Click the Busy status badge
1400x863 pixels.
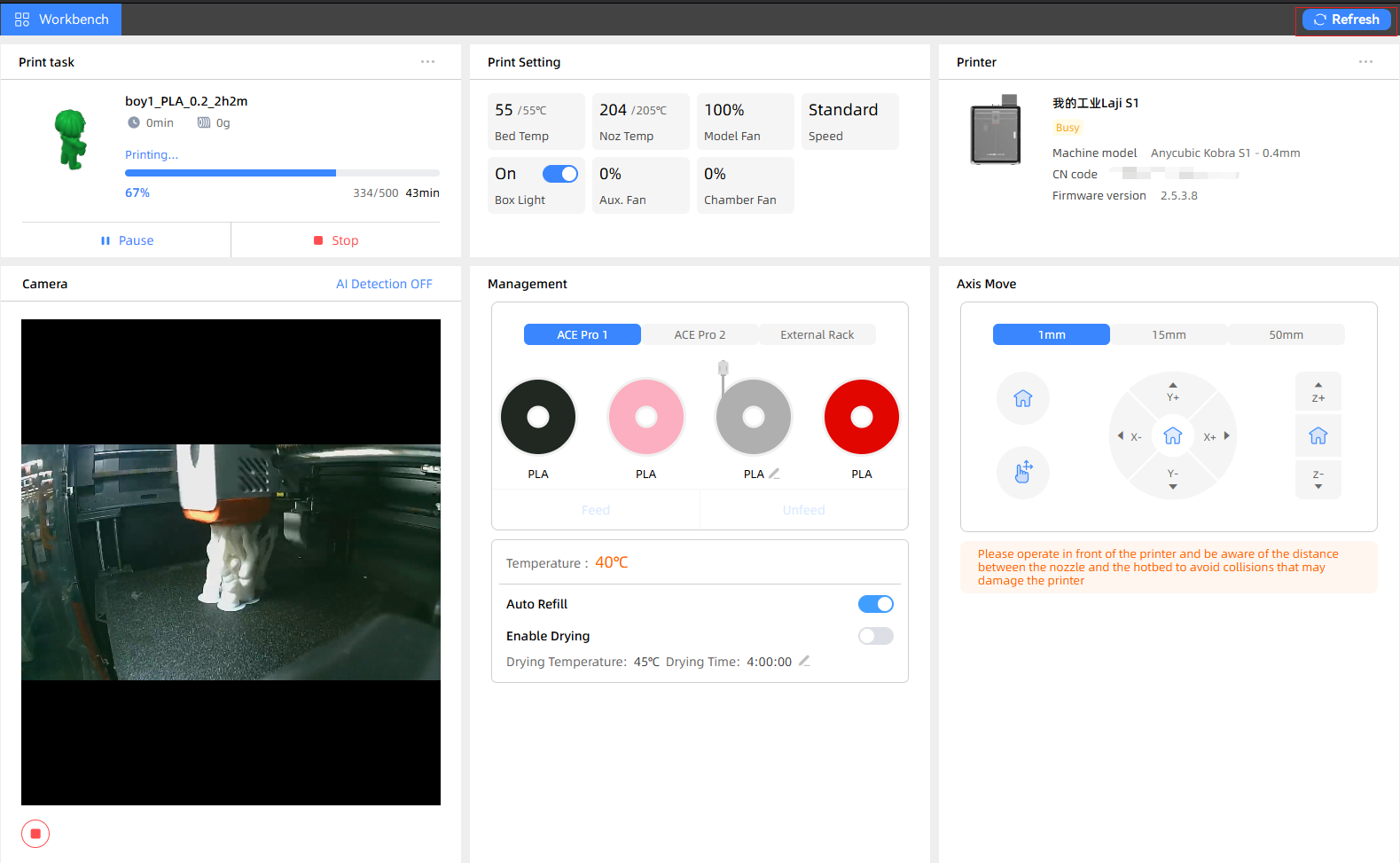1068,128
